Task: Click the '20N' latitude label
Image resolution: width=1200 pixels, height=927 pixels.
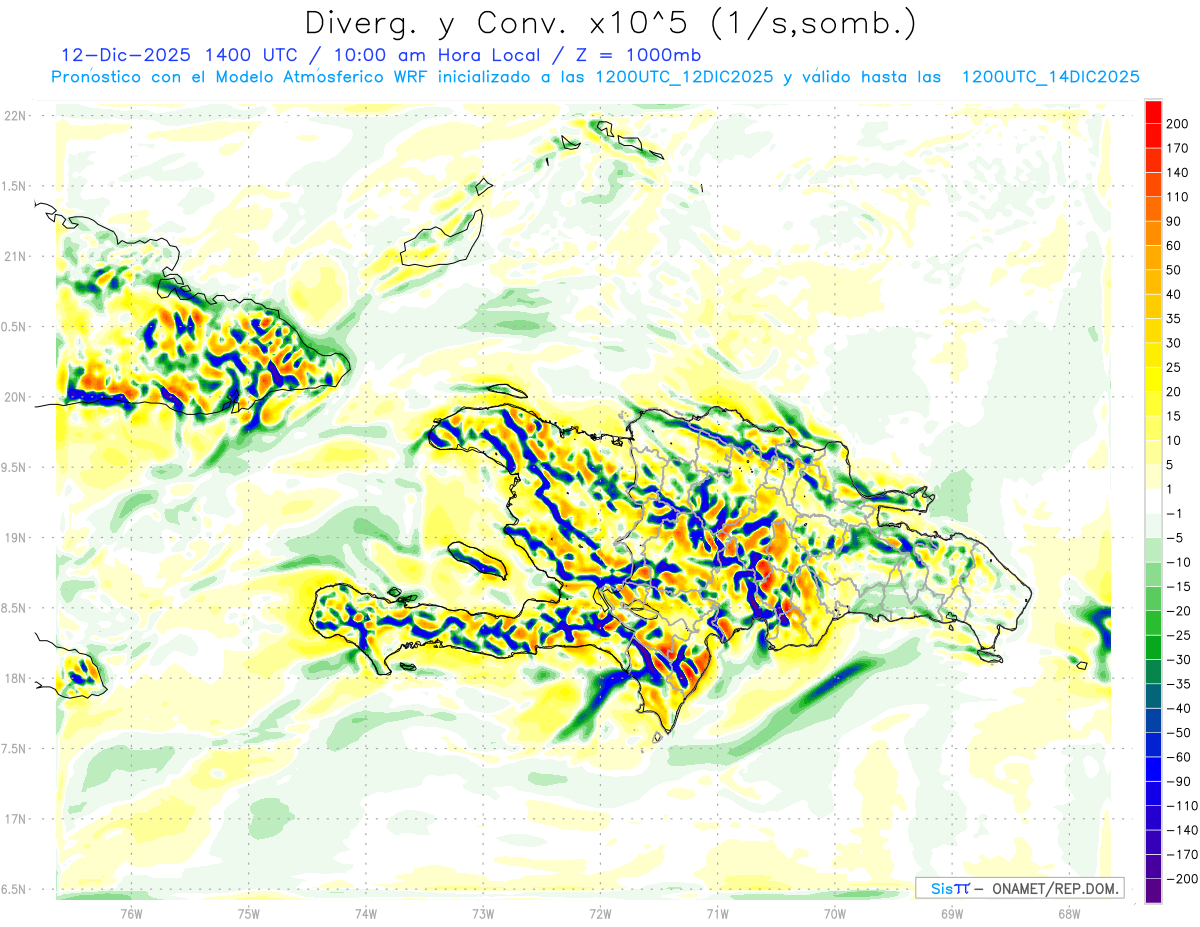Action: coord(15,397)
